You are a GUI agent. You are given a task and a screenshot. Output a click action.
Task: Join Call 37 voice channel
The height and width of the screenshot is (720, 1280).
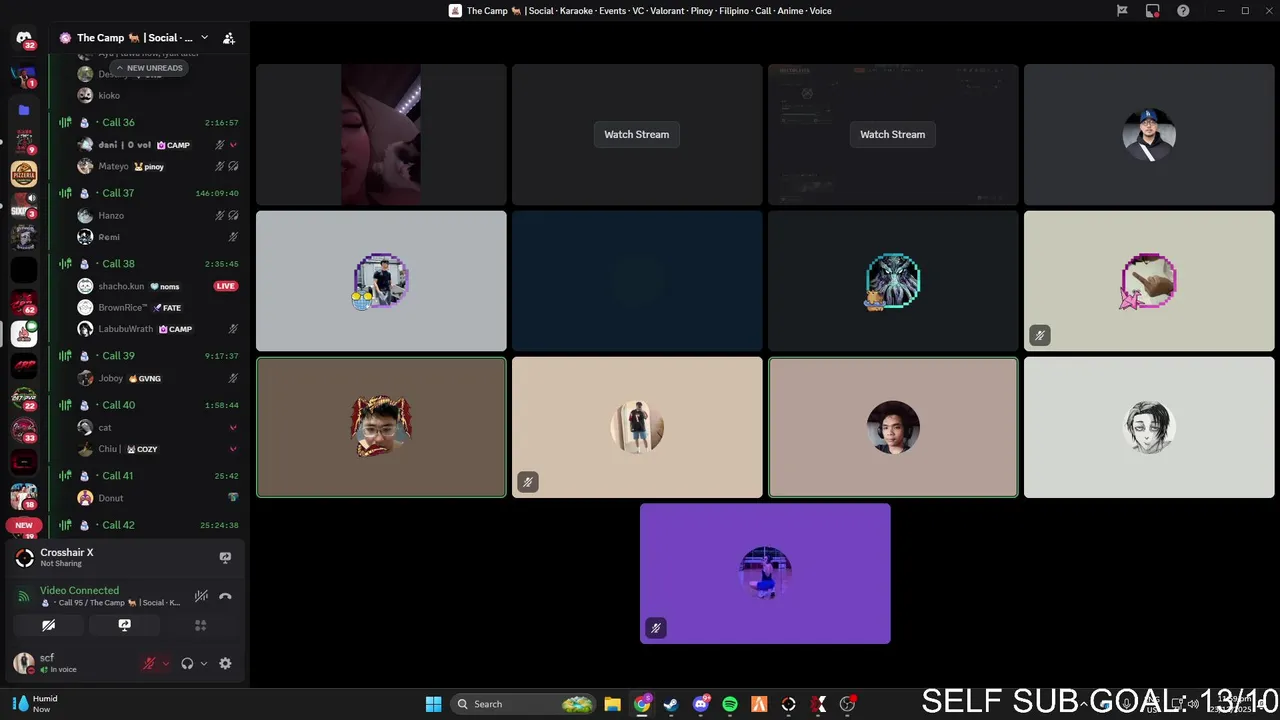[148, 193]
